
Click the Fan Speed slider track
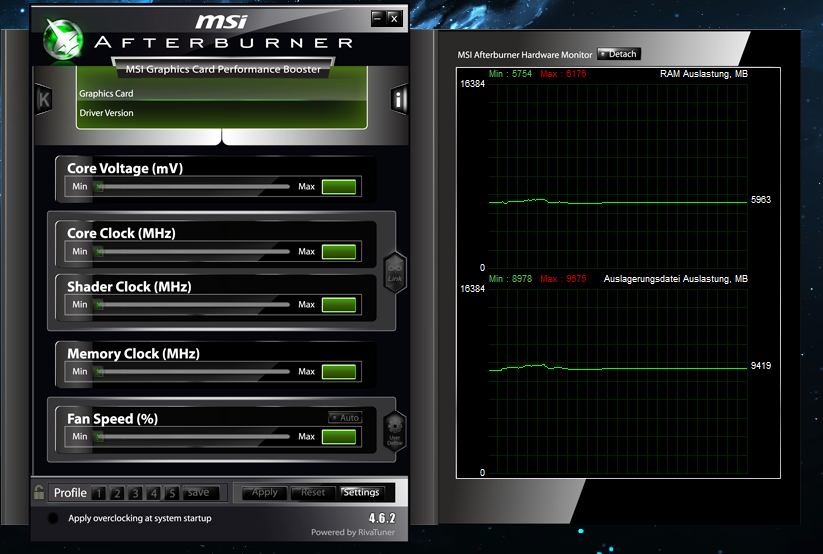pyautogui.click(x=193, y=436)
